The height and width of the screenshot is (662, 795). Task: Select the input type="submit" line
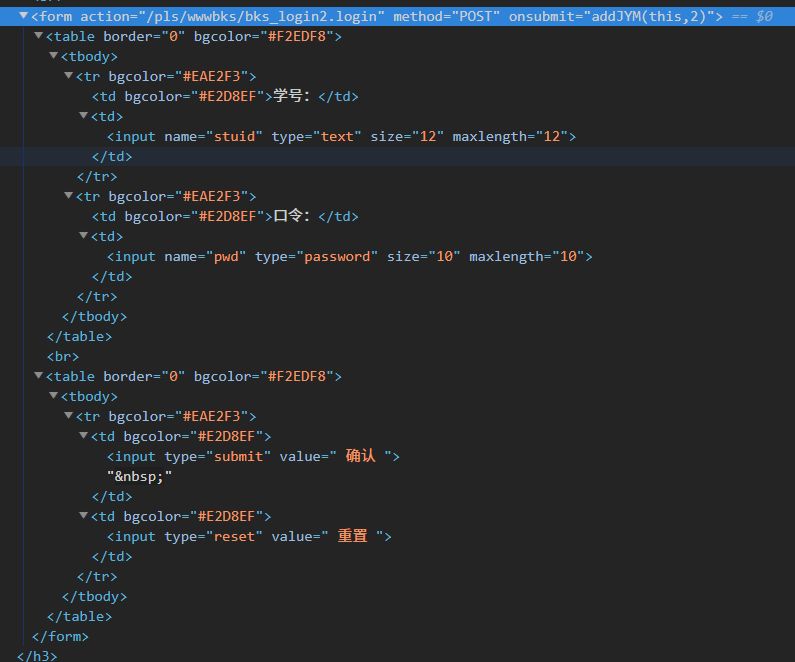pos(253,456)
